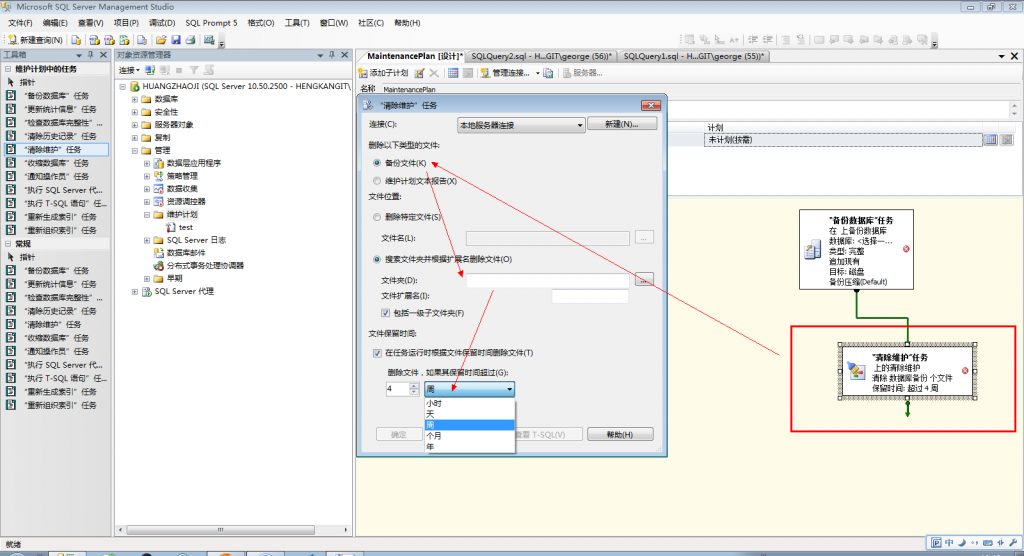Click the Save icon in main toolbar

176,40
